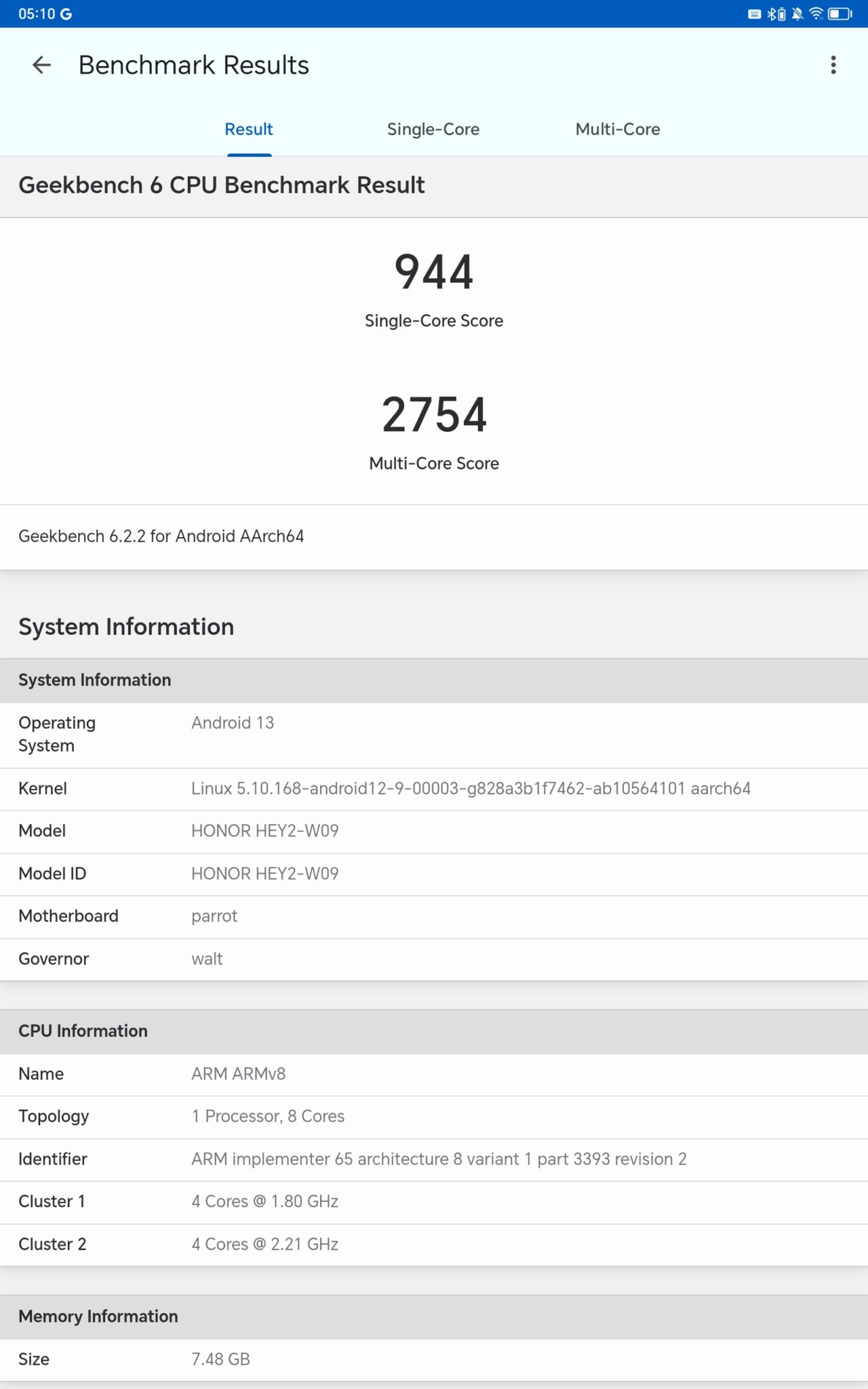868x1389 pixels.
Task: Tap the Google G icon in status bar
Action: click(x=66, y=14)
